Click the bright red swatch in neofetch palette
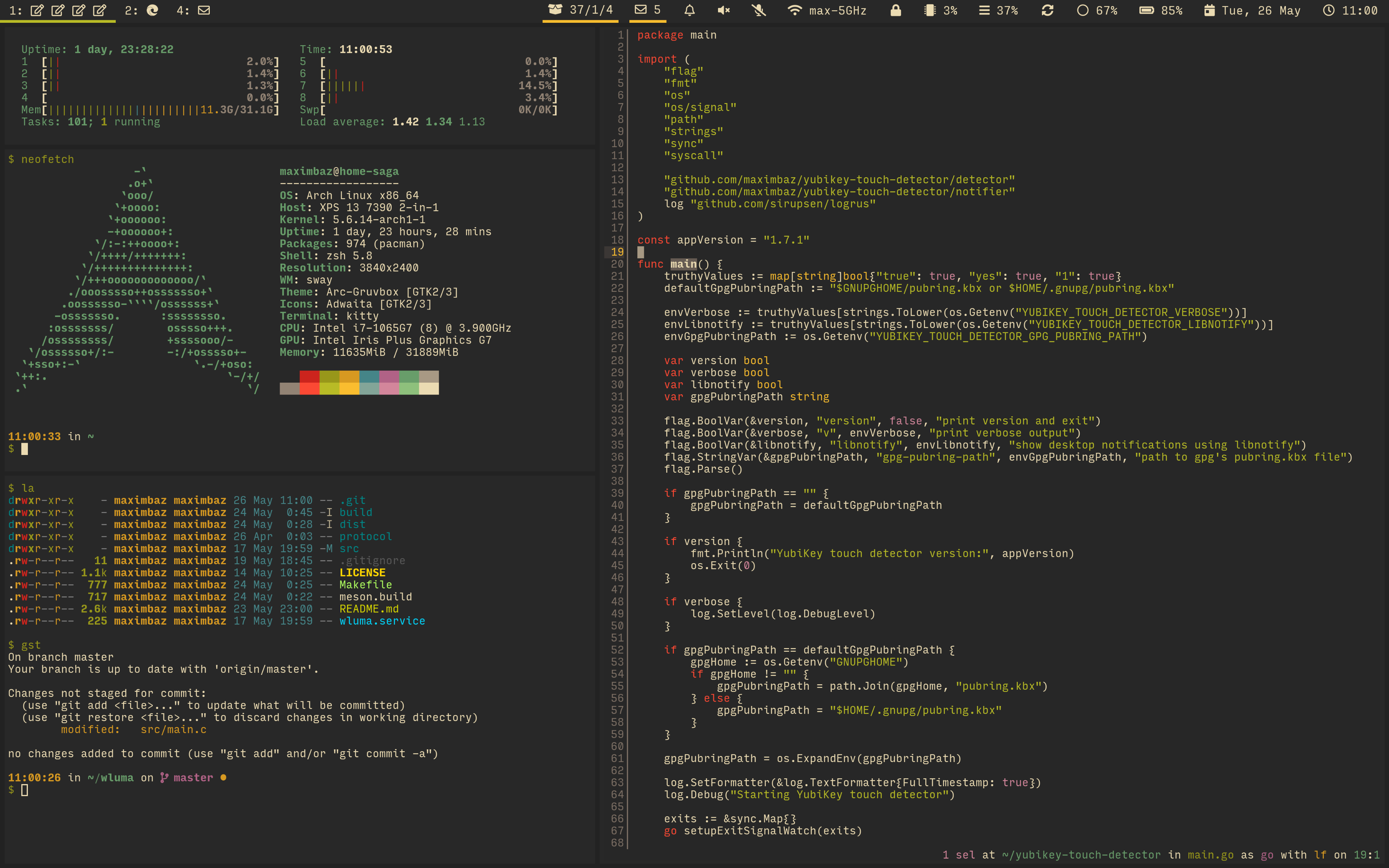 click(309, 389)
